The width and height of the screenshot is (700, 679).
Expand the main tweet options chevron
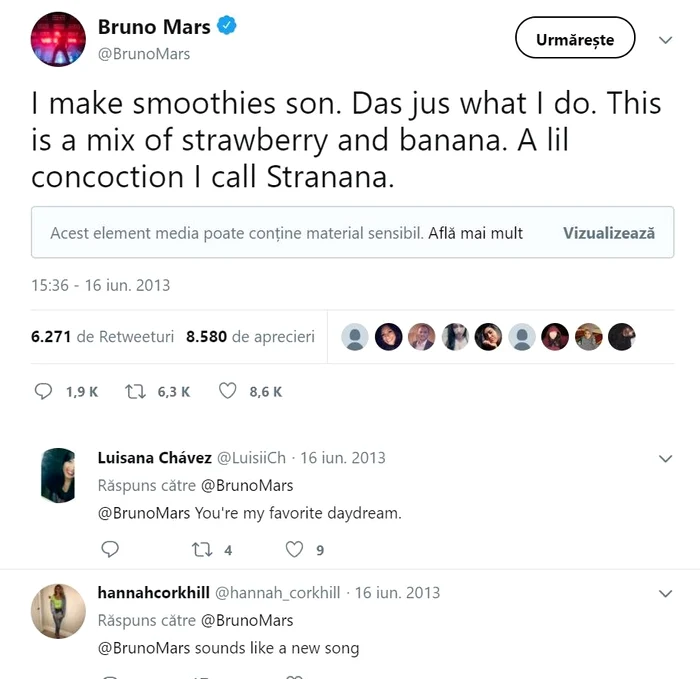pos(666,40)
